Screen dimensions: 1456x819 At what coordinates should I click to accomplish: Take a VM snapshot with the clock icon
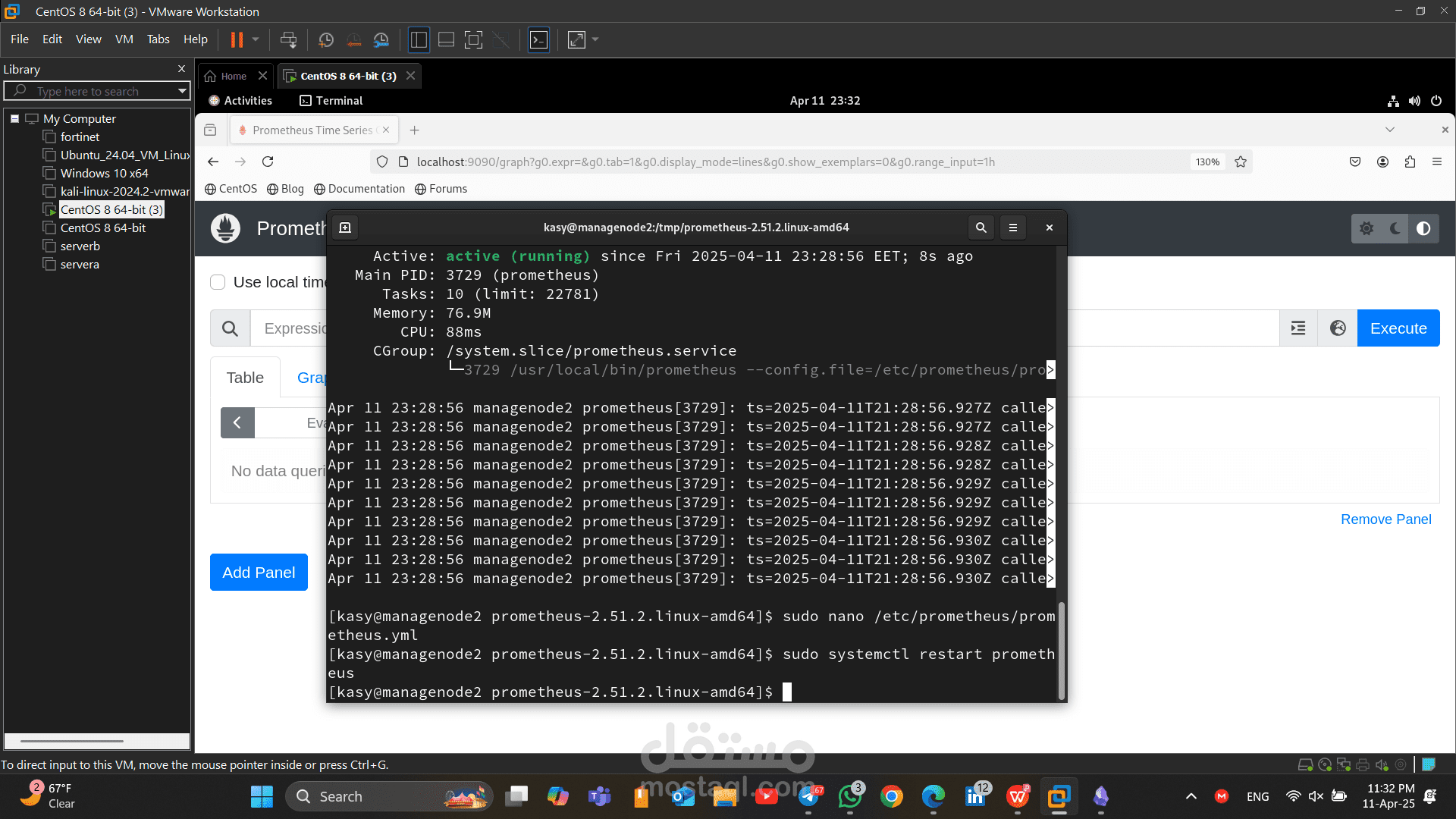click(x=326, y=39)
